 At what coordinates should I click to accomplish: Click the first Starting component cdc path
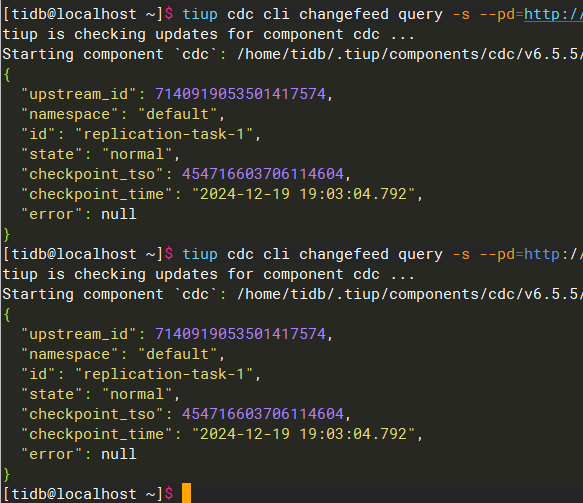point(410,54)
